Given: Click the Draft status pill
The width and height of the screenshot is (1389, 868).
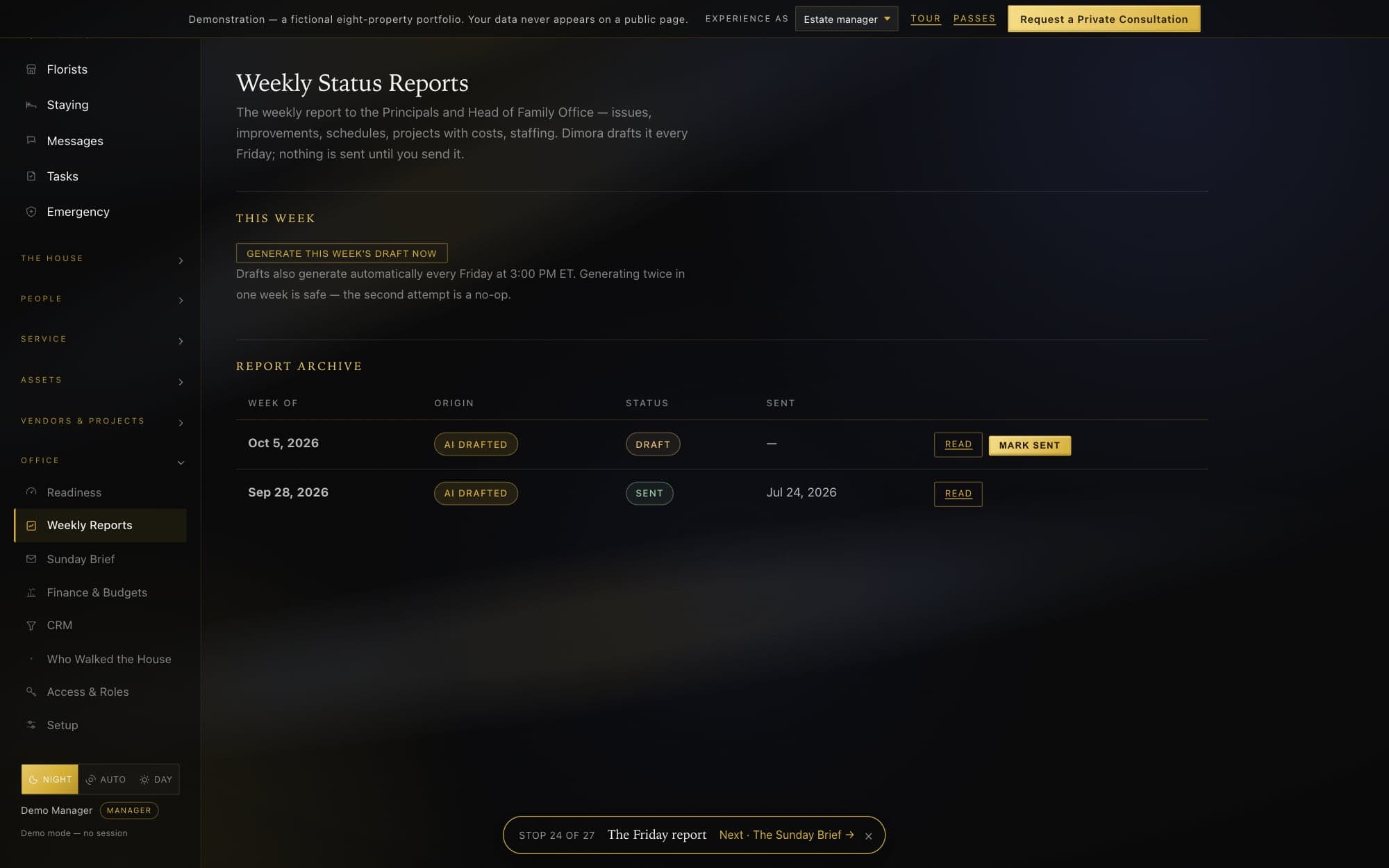Looking at the screenshot, I should coord(653,444).
